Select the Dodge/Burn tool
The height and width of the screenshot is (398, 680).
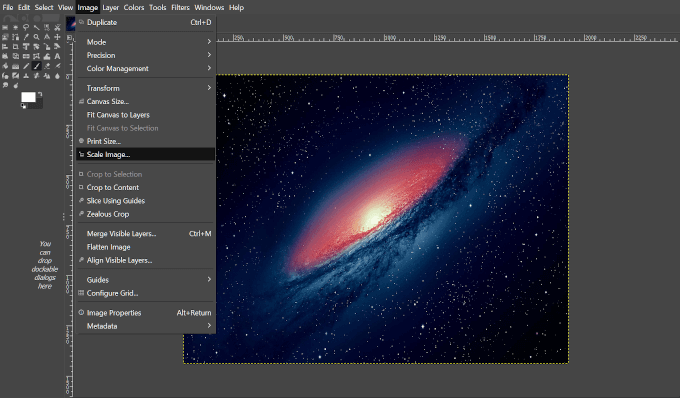coord(16,85)
